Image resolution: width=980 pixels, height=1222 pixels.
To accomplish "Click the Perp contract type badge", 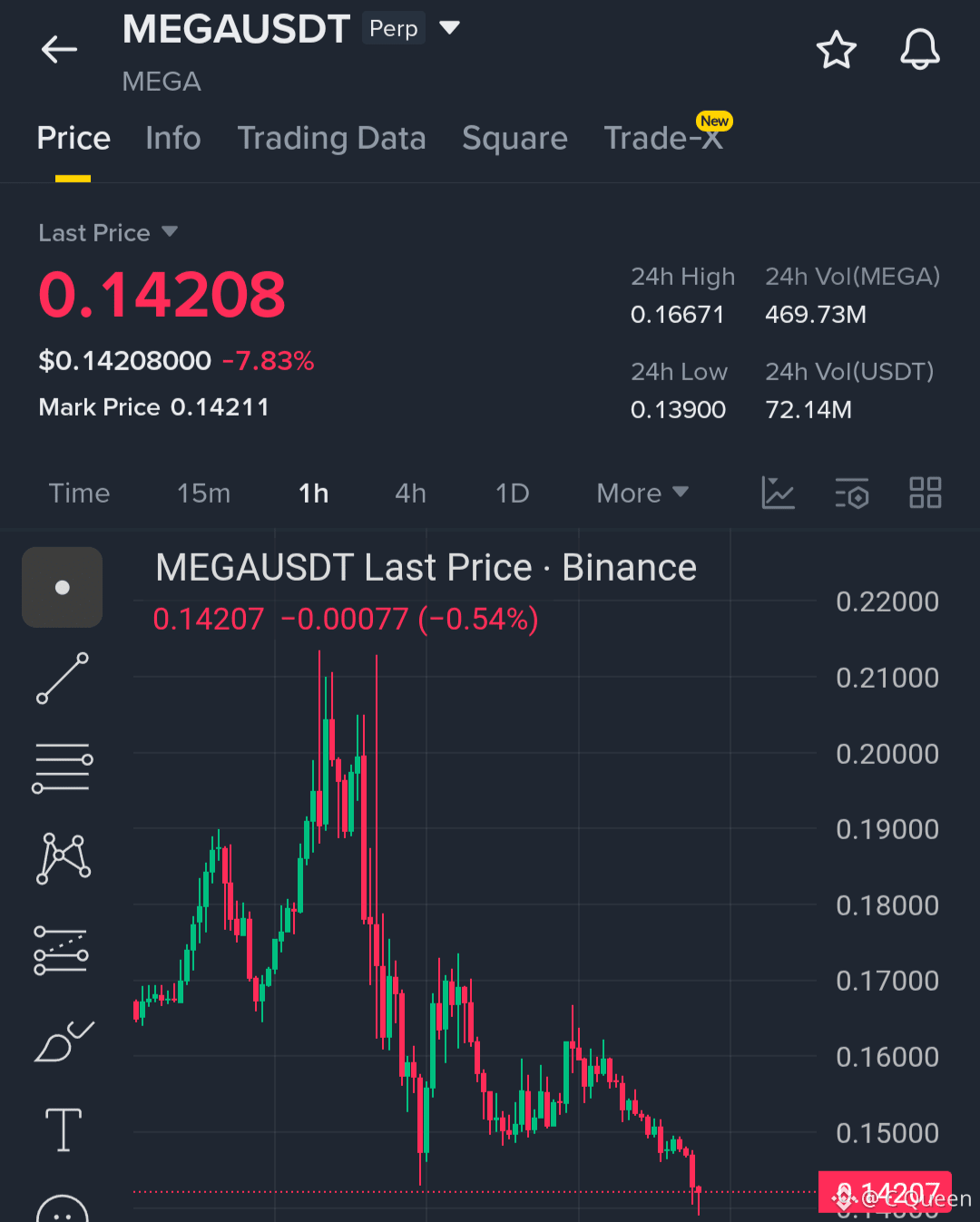I will 394,28.
